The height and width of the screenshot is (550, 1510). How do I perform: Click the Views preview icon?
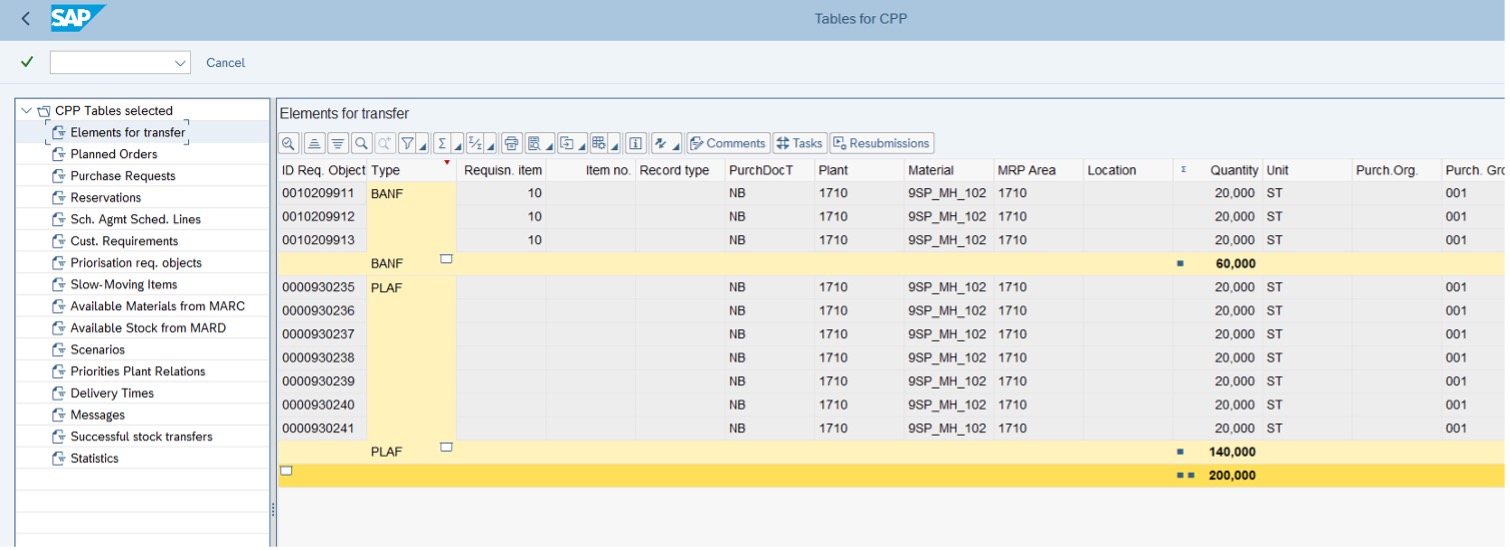click(x=534, y=143)
